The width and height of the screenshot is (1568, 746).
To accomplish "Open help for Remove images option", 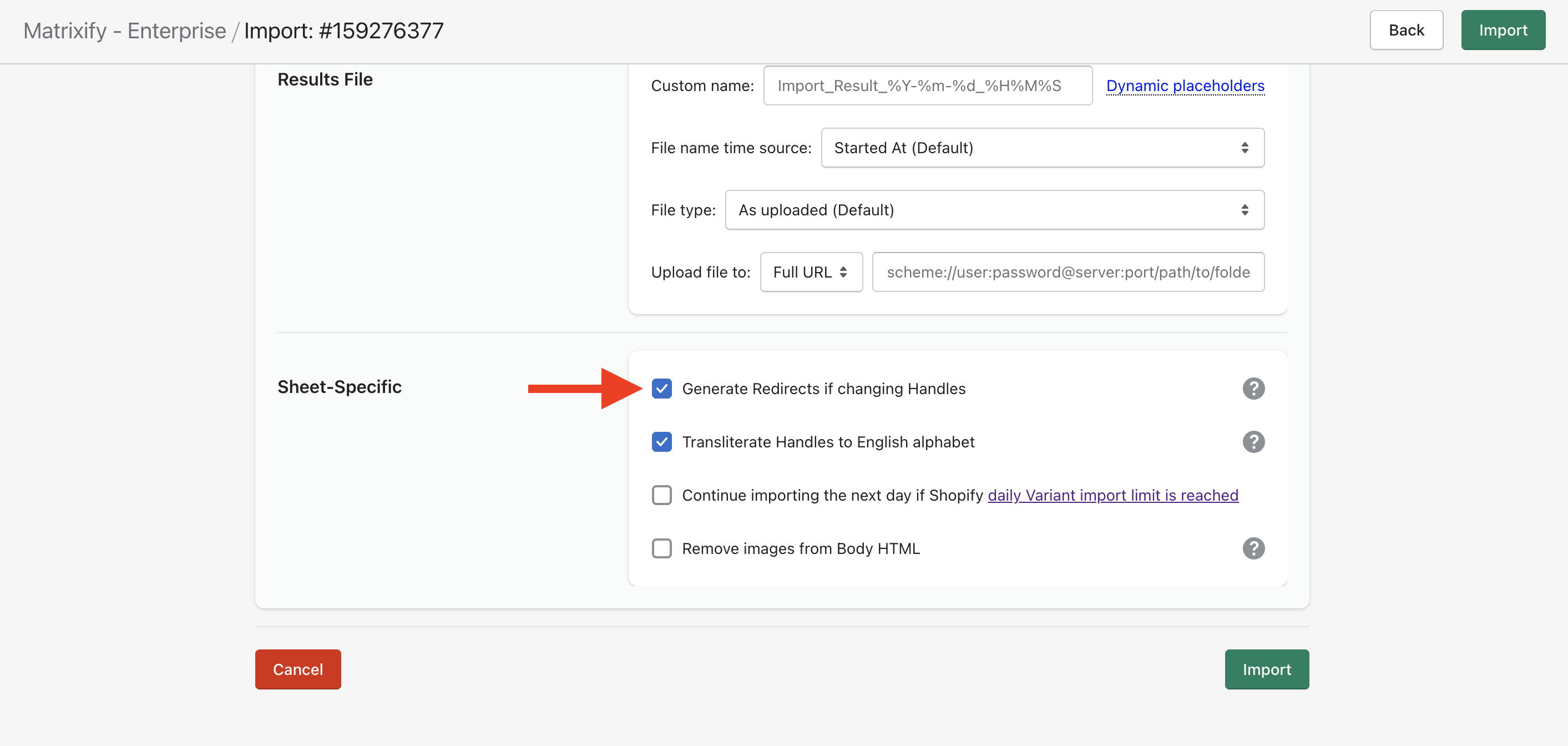I will pyautogui.click(x=1253, y=549).
